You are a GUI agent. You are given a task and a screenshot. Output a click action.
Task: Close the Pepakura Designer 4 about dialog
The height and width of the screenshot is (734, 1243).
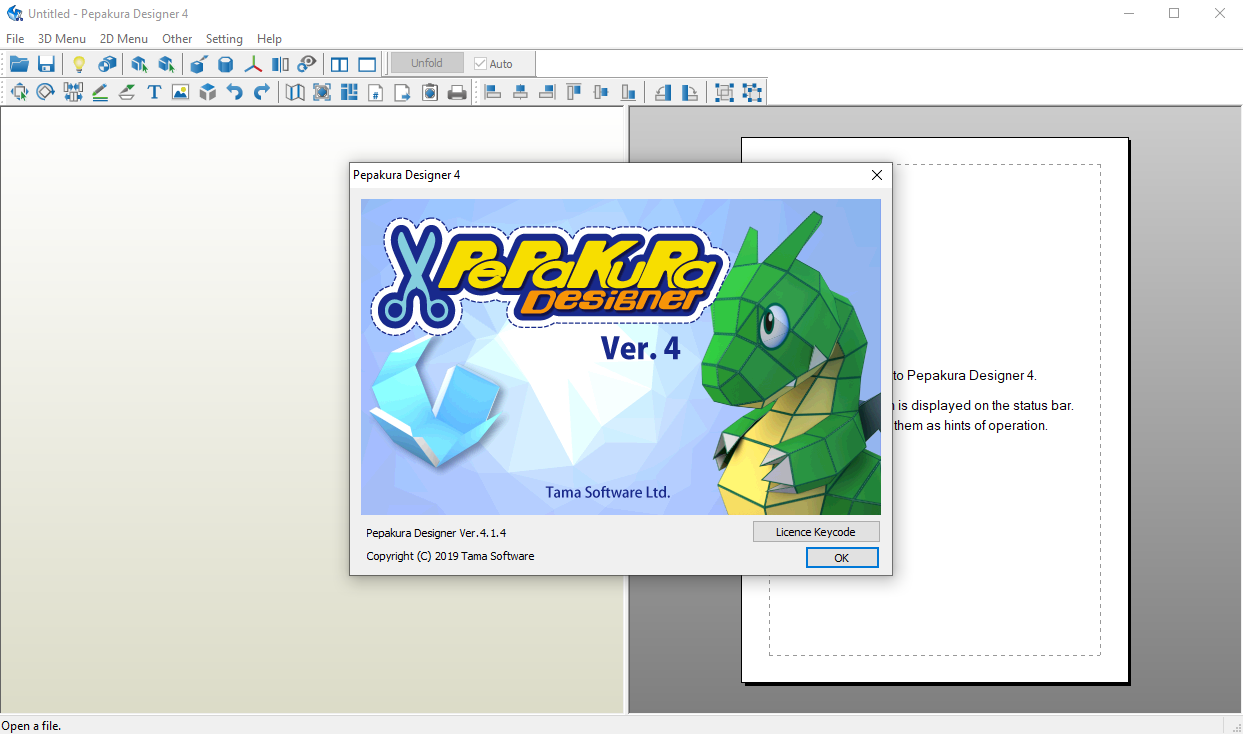coord(877,175)
